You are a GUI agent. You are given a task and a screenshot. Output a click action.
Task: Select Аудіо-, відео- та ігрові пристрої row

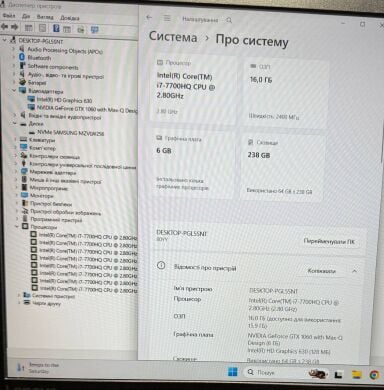point(65,75)
